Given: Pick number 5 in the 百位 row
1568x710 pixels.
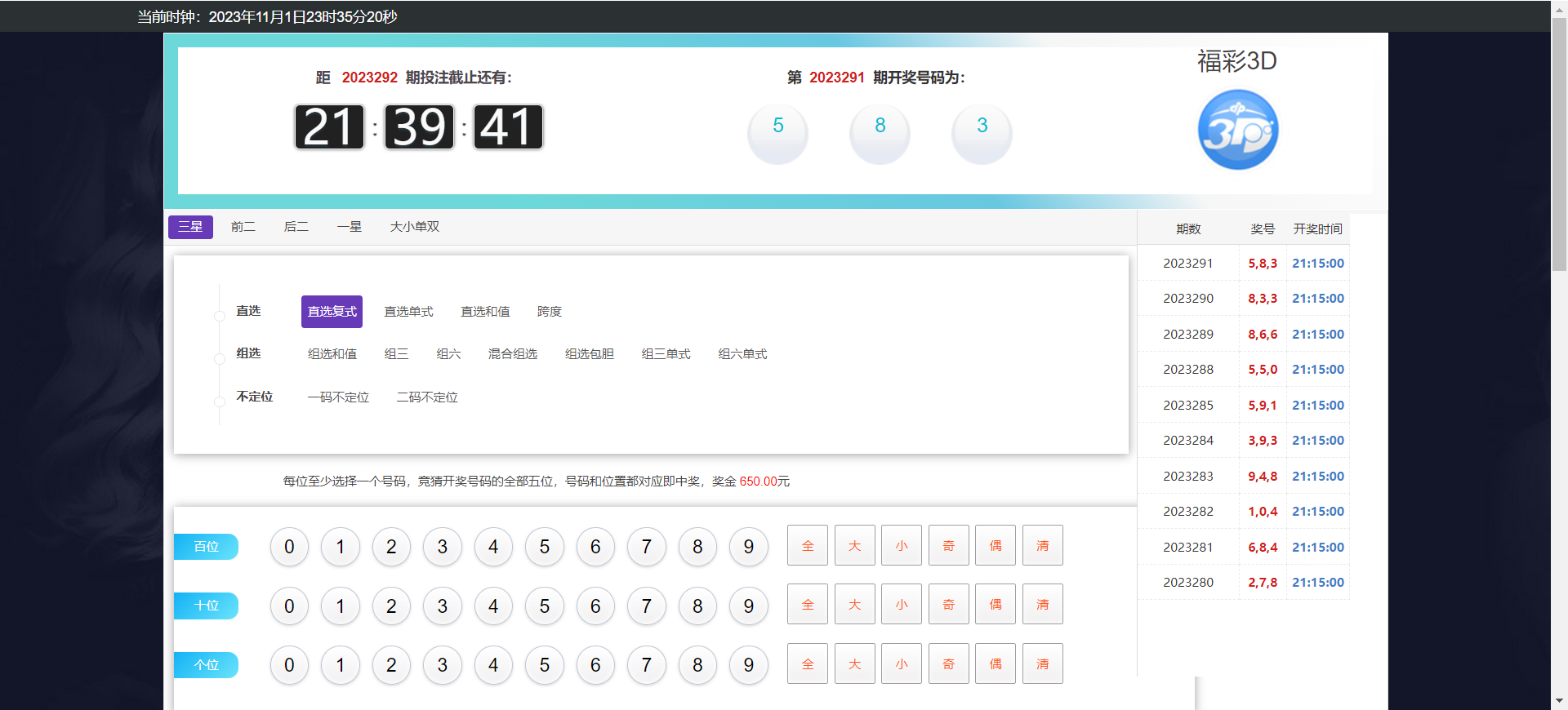Looking at the screenshot, I should point(544,547).
